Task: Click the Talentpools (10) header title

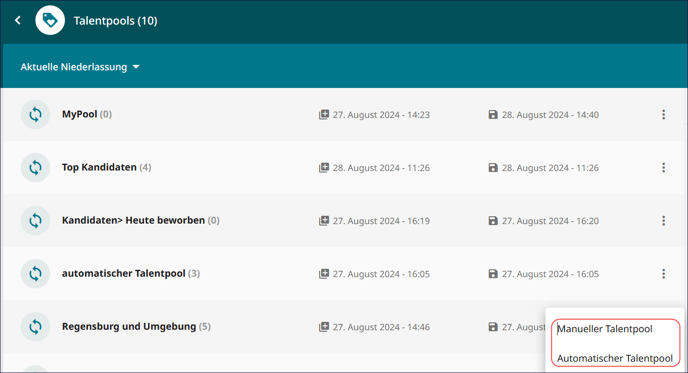Action: pos(115,21)
